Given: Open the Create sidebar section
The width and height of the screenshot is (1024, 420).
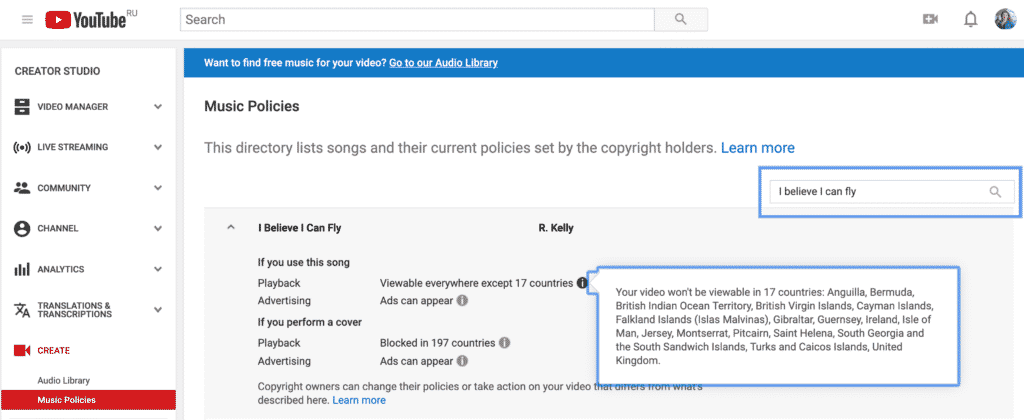Looking at the screenshot, I should [x=54, y=351].
